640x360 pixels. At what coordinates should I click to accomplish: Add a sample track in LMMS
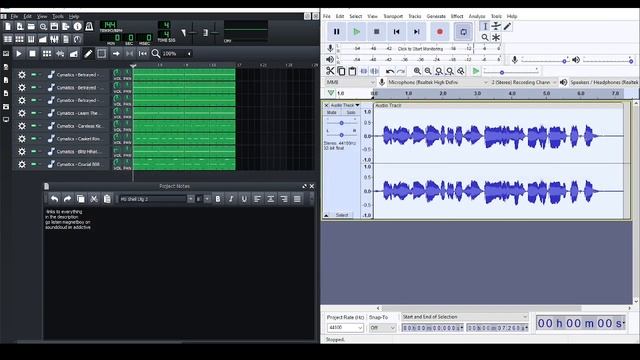point(60,53)
